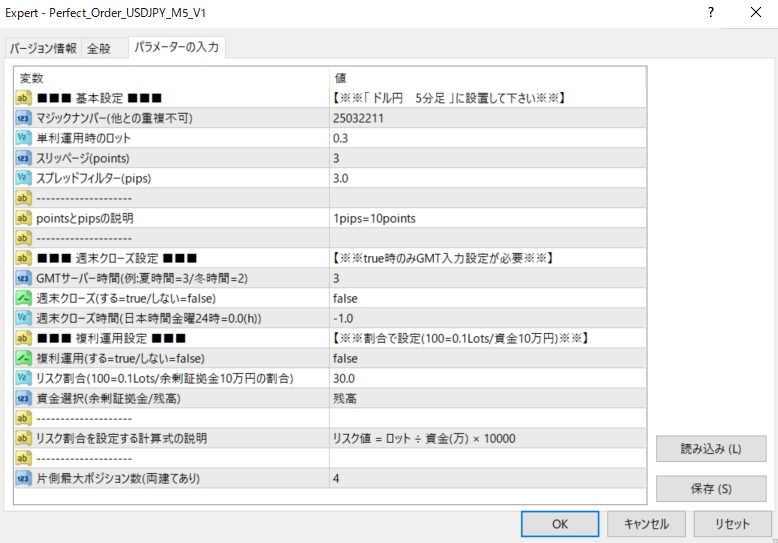
Task: Click the キャンセル button
Action: [646, 524]
